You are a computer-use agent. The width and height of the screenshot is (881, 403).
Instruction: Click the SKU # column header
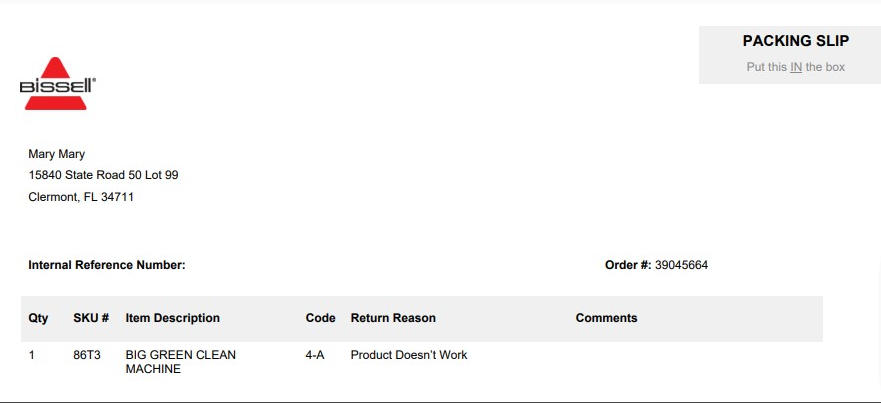[x=91, y=318]
